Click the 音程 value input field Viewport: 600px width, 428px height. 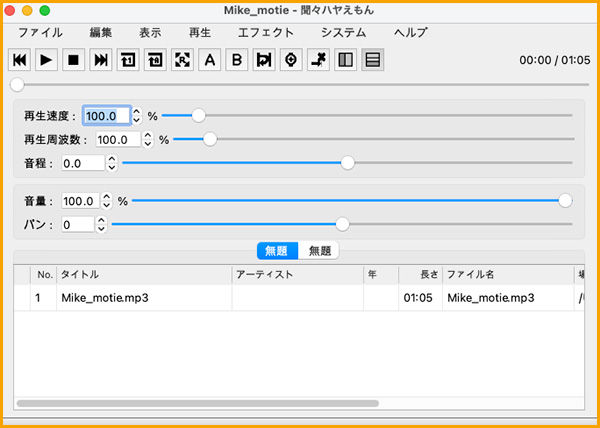tap(83, 164)
